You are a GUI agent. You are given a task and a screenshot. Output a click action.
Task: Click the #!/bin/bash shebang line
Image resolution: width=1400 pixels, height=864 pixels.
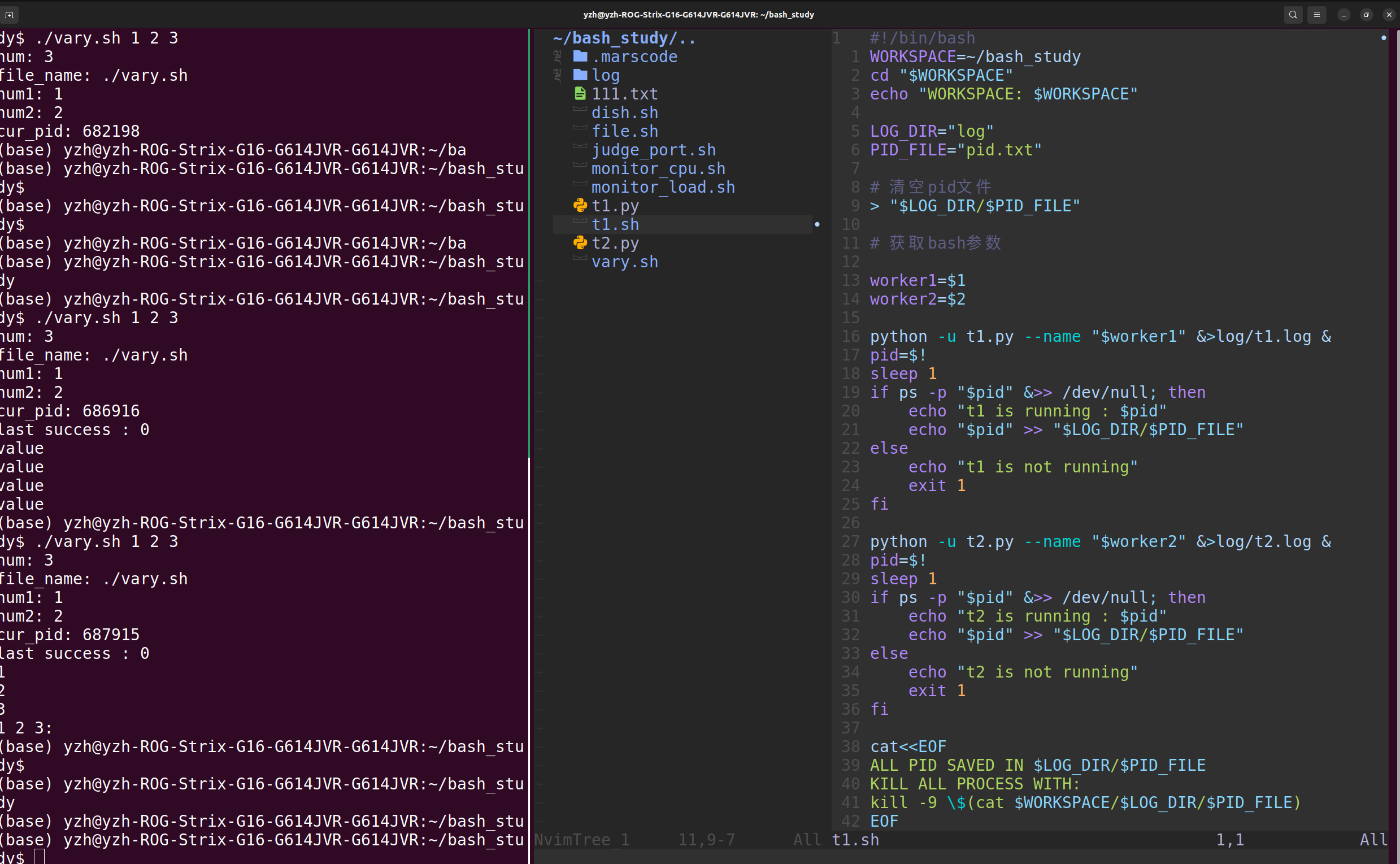(923, 38)
